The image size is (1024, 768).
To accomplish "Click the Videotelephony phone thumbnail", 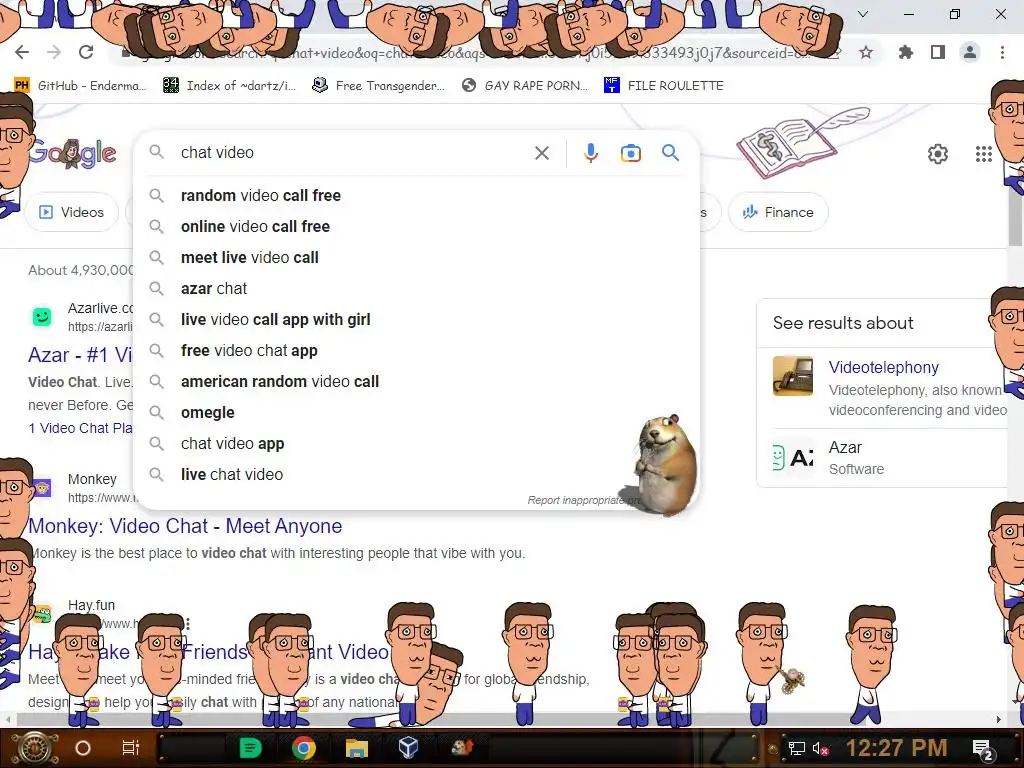I will click(x=793, y=376).
